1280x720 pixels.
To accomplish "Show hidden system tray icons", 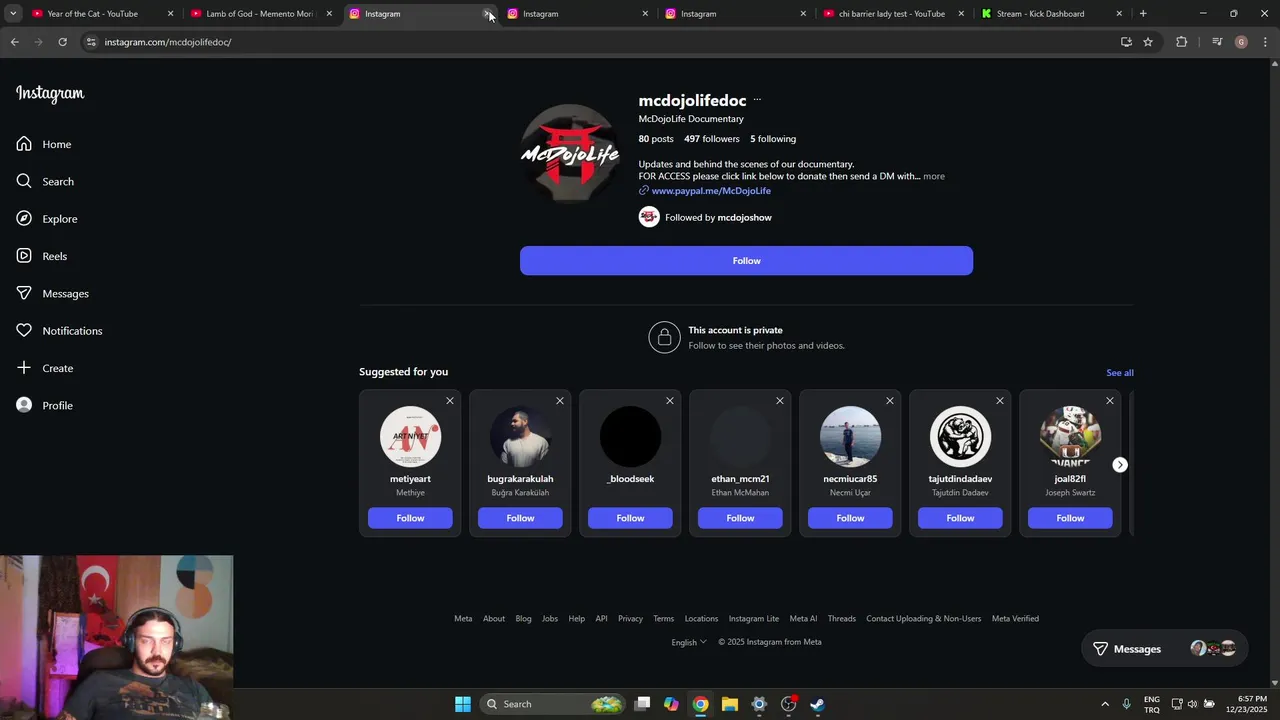I will (1105, 704).
